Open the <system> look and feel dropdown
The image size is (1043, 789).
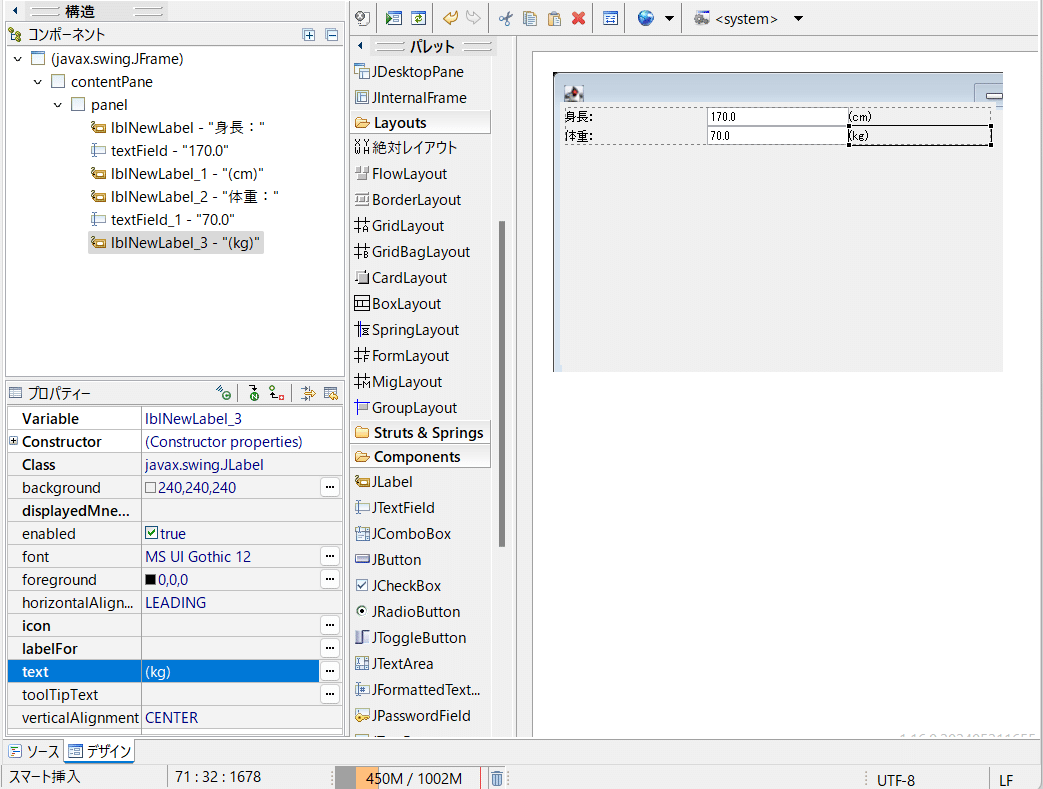click(x=798, y=19)
